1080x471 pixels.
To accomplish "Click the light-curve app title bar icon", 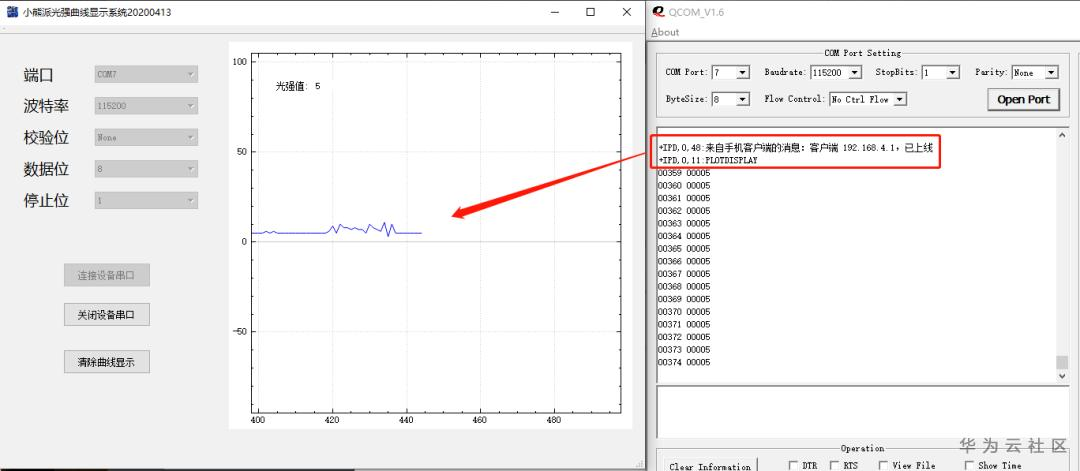I will tap(12, 12).
